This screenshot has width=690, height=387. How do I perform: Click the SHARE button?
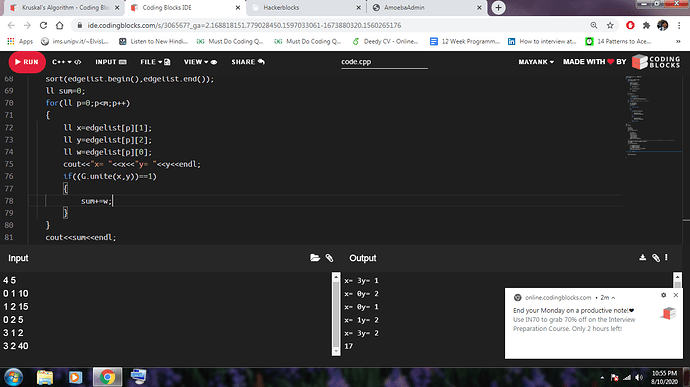coord(248,62)
